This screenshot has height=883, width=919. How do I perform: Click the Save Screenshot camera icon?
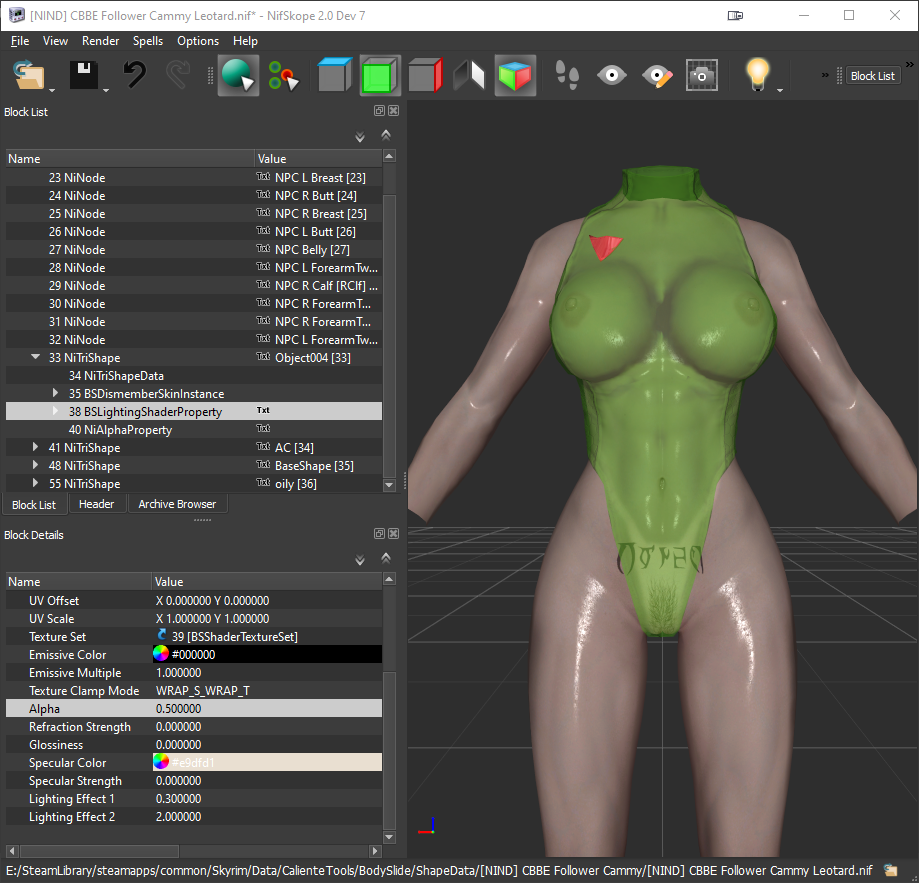702,76
